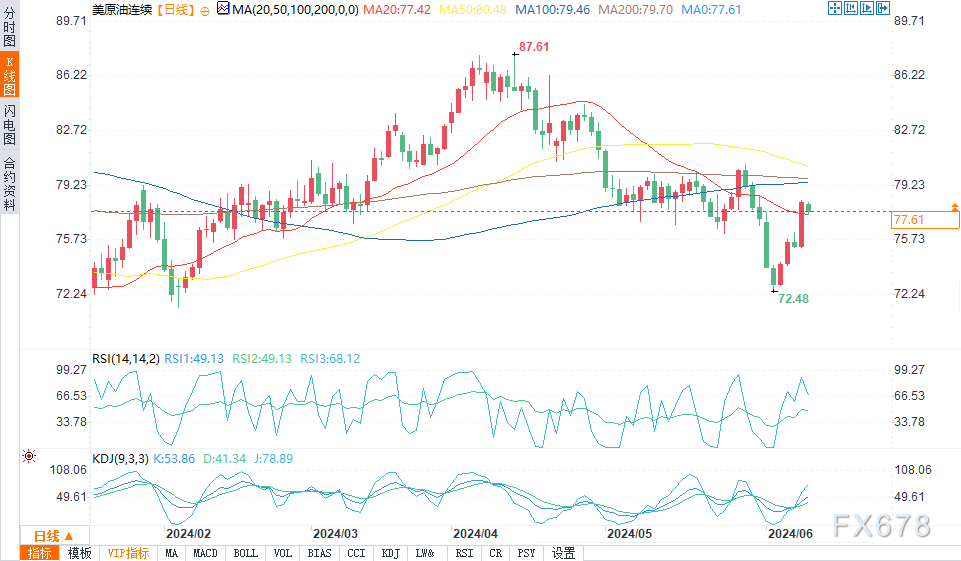961x561 pixels.
Task: Choose the VOL indicator button
Action: tap(283, 553)
